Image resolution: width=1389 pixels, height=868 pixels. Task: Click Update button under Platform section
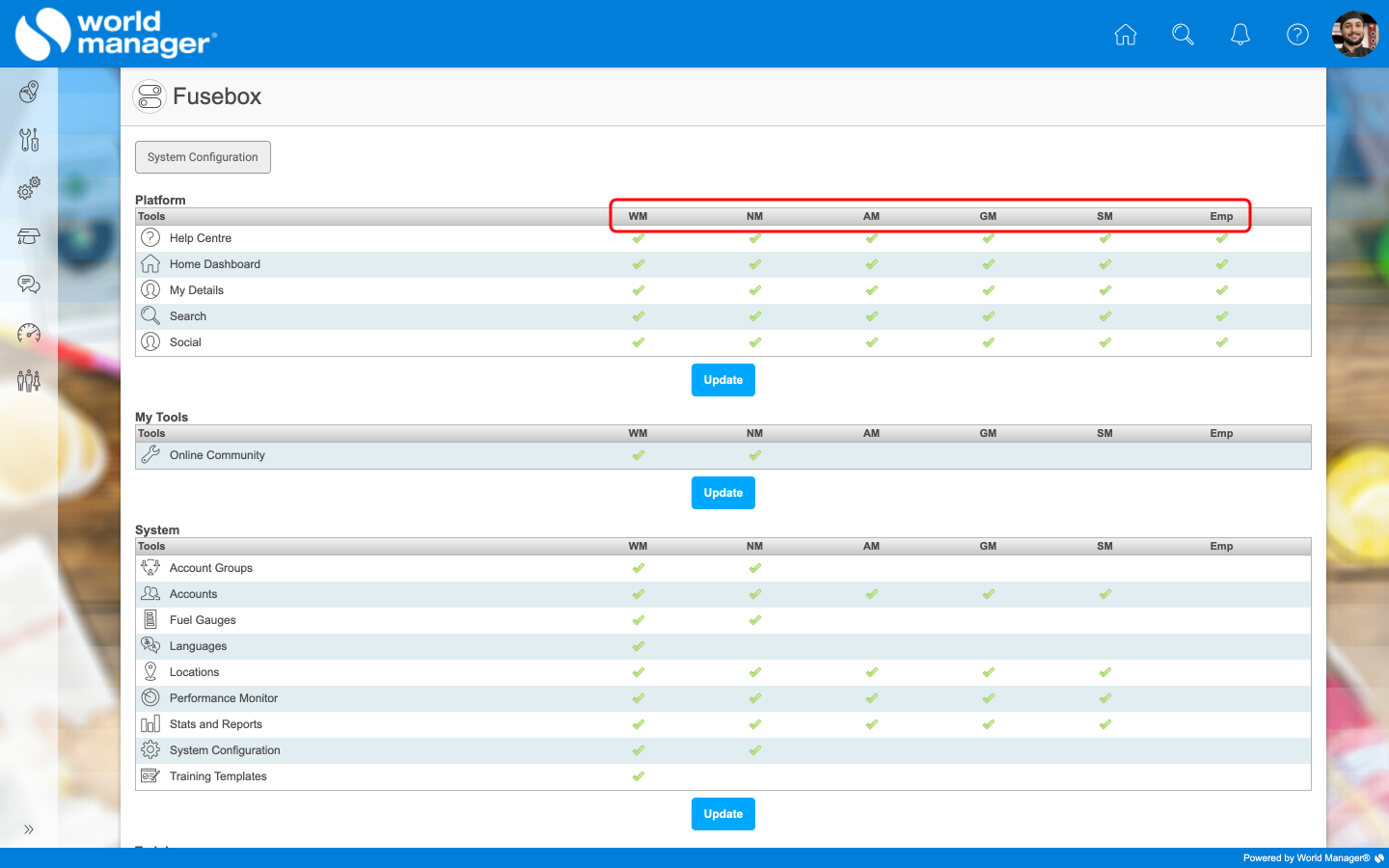tap(723, 380)
